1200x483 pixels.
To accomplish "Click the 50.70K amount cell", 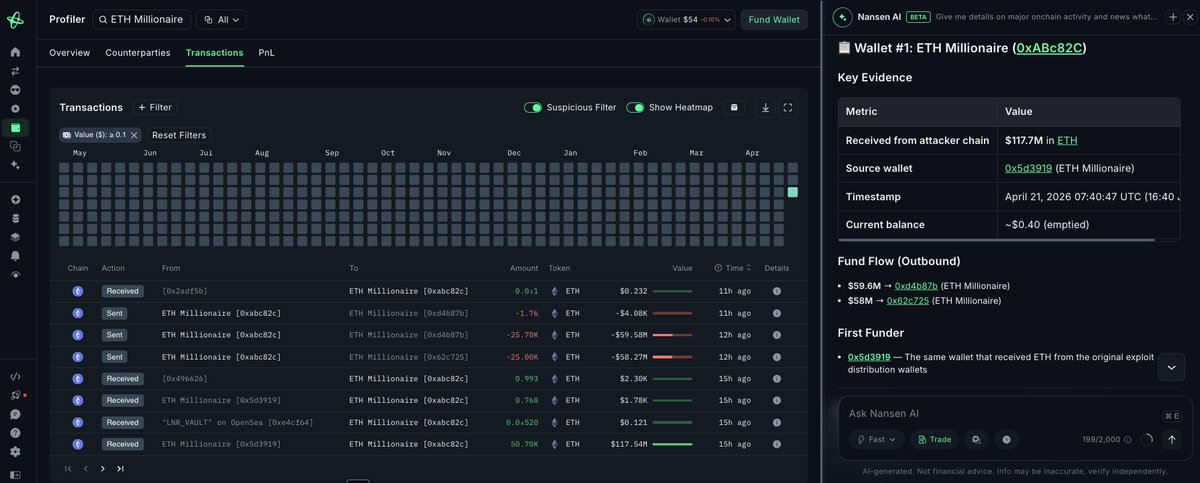I will coord(524,444).
